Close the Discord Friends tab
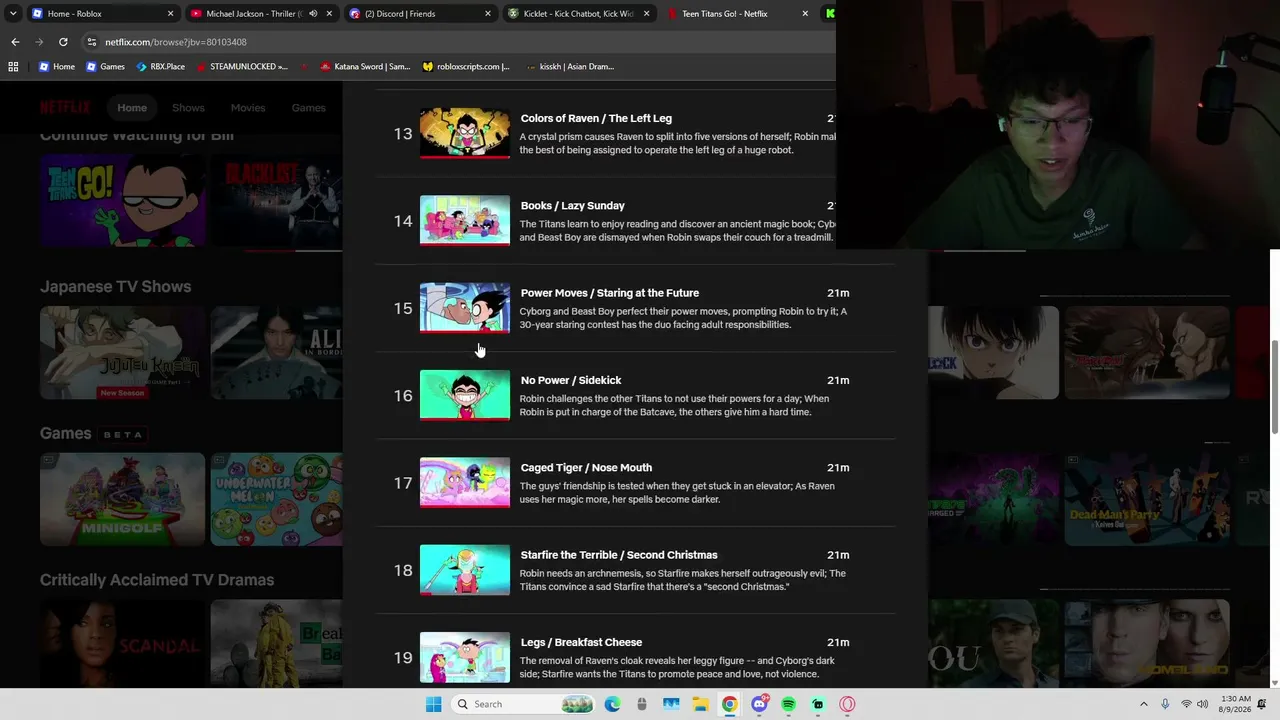Viewport: 1280px width, 720px height. (x=488, y=14)
